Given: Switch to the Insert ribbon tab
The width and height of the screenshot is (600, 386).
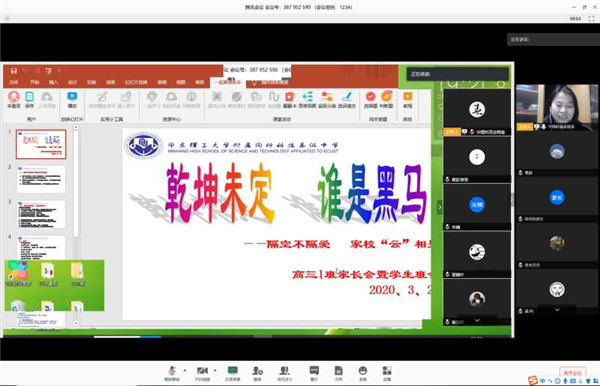Looking at the screenshot, I should (53, 82).
